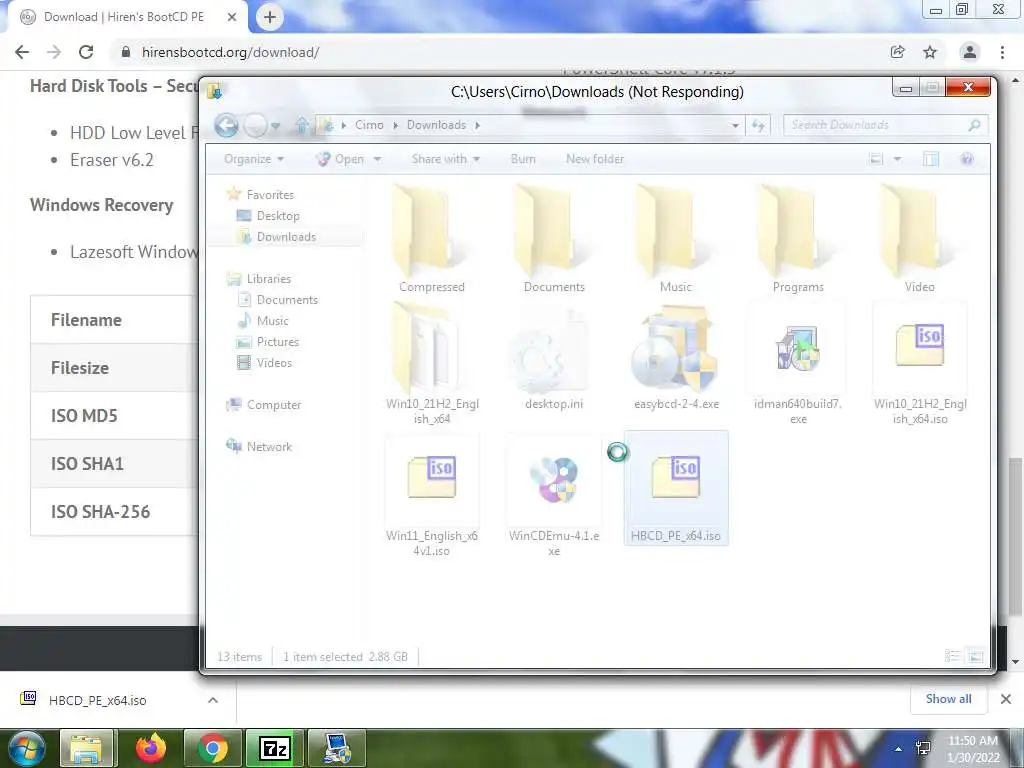Open the Organize menu
Image resolution: width=1024 pixels, height=768 pixels.
coord(254,159)
